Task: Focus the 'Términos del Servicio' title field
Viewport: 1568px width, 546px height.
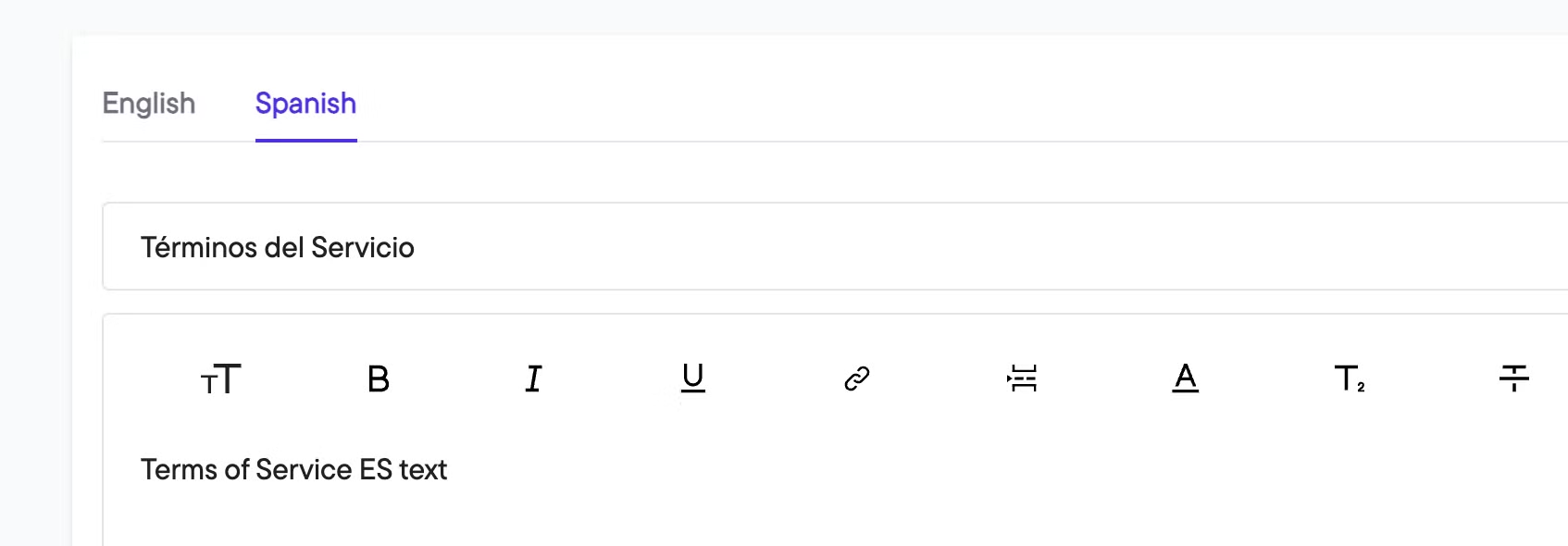Action: point(835,247)
